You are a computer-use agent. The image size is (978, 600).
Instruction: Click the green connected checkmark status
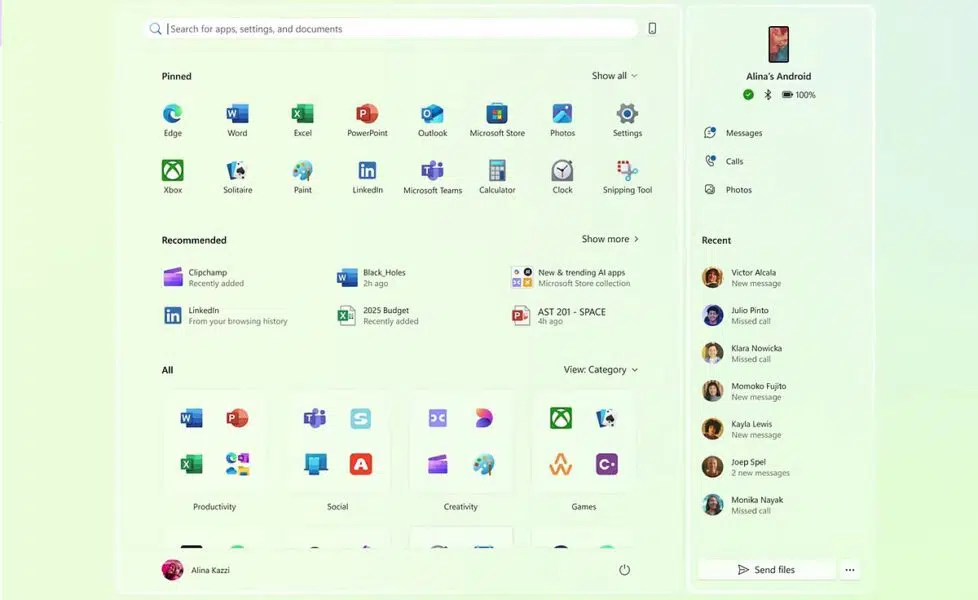[x=748, y=95]
